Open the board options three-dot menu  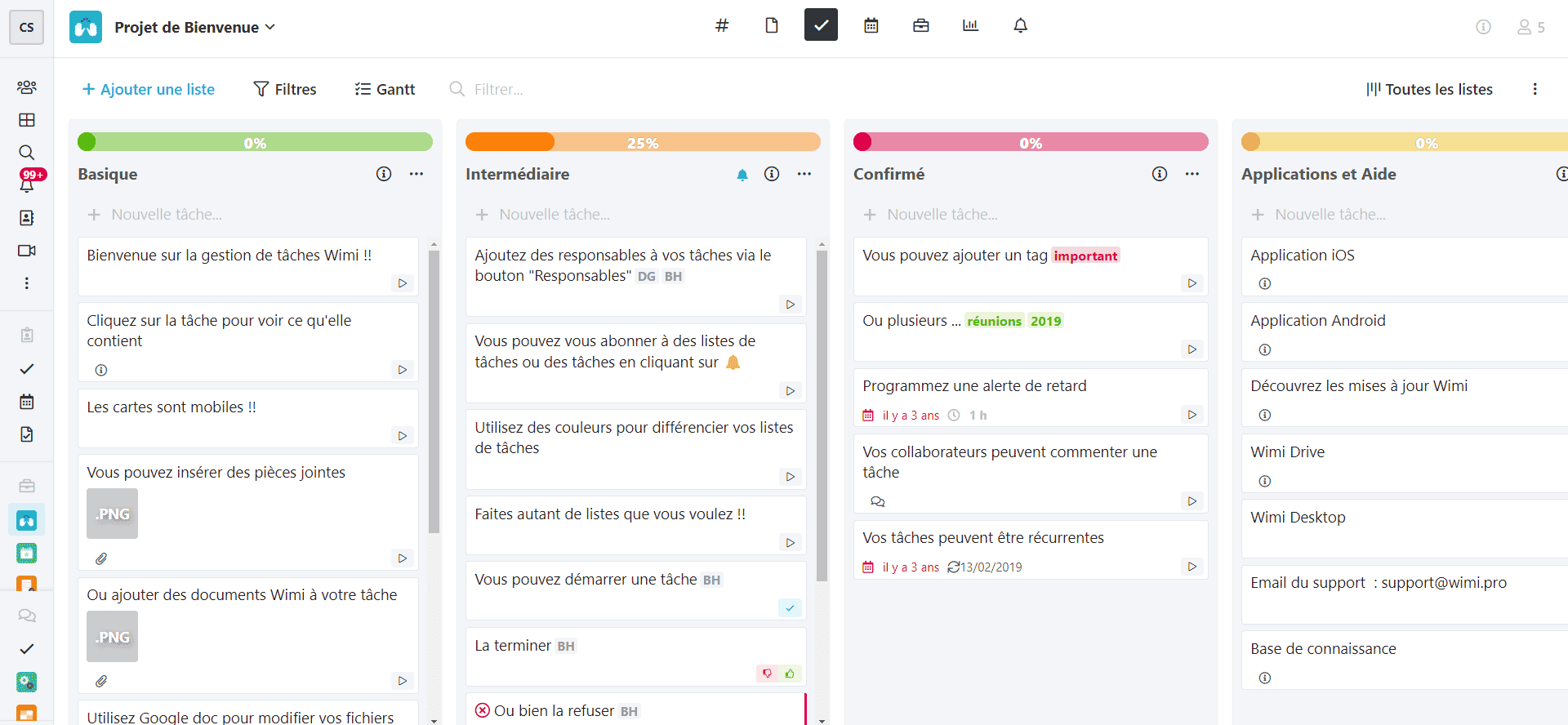[x=1535, y=89]
